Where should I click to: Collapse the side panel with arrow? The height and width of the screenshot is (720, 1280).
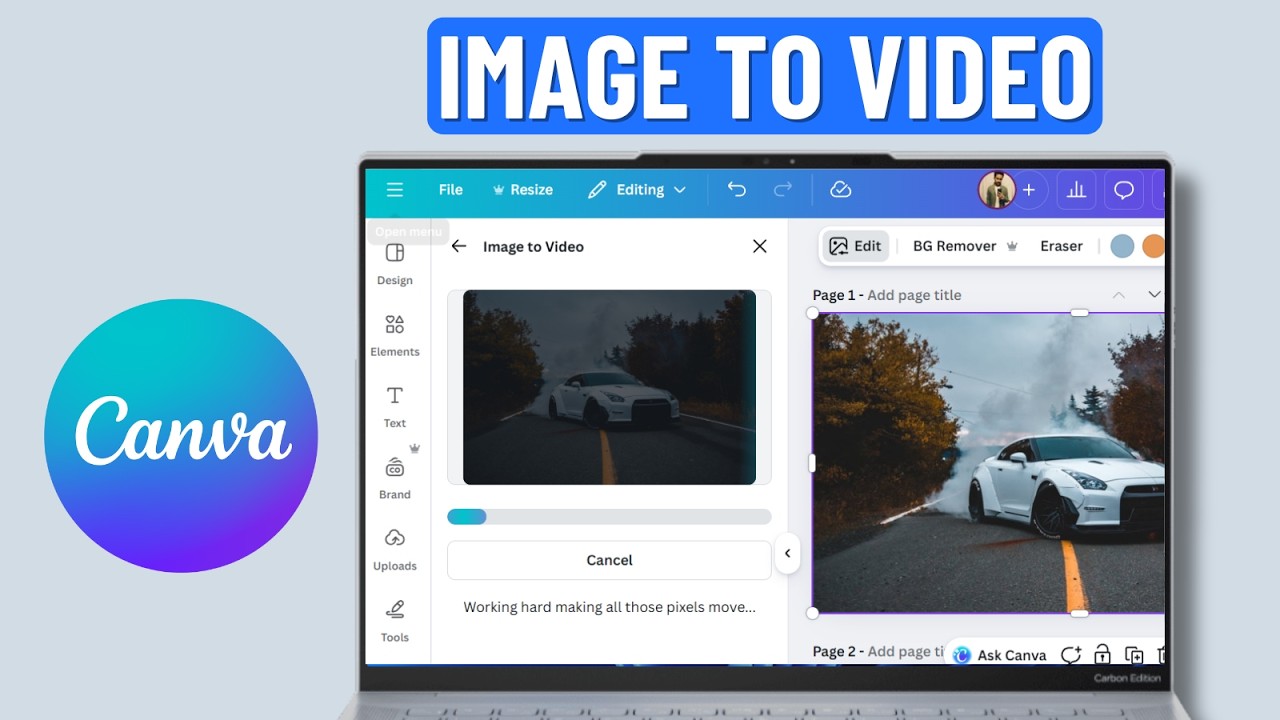point(787,553)
